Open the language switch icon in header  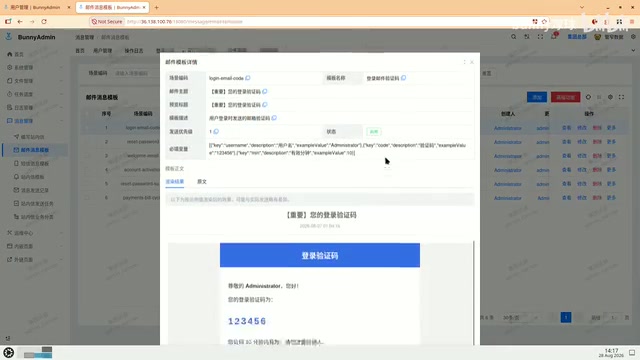coord(527,37)
